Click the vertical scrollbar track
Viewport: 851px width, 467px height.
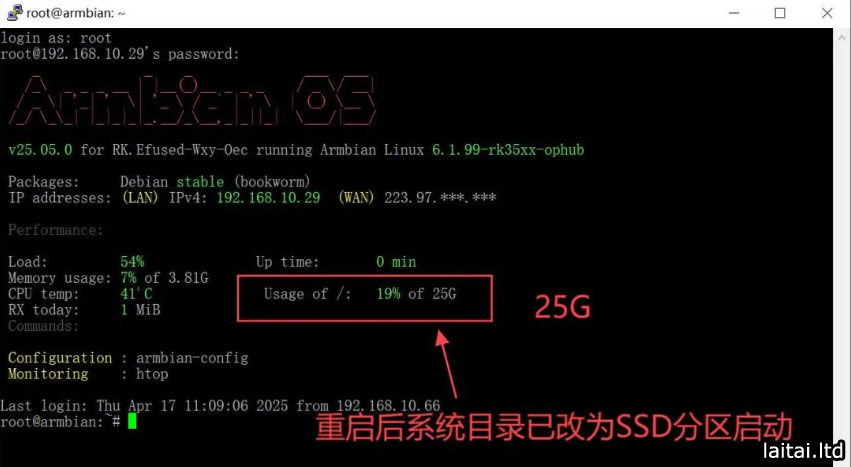[842, 244]
